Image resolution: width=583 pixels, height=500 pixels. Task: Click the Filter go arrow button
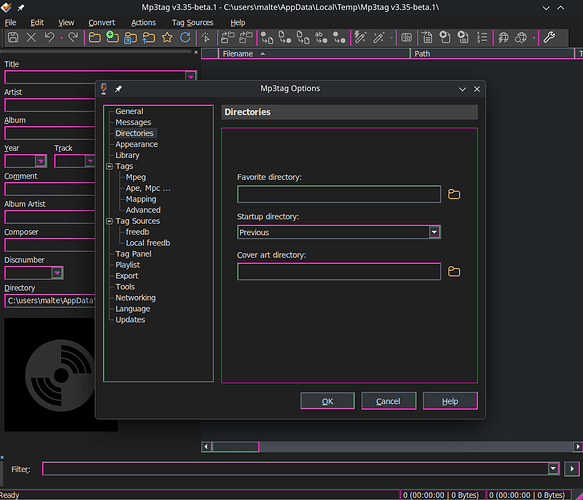(x=572, y=469)
